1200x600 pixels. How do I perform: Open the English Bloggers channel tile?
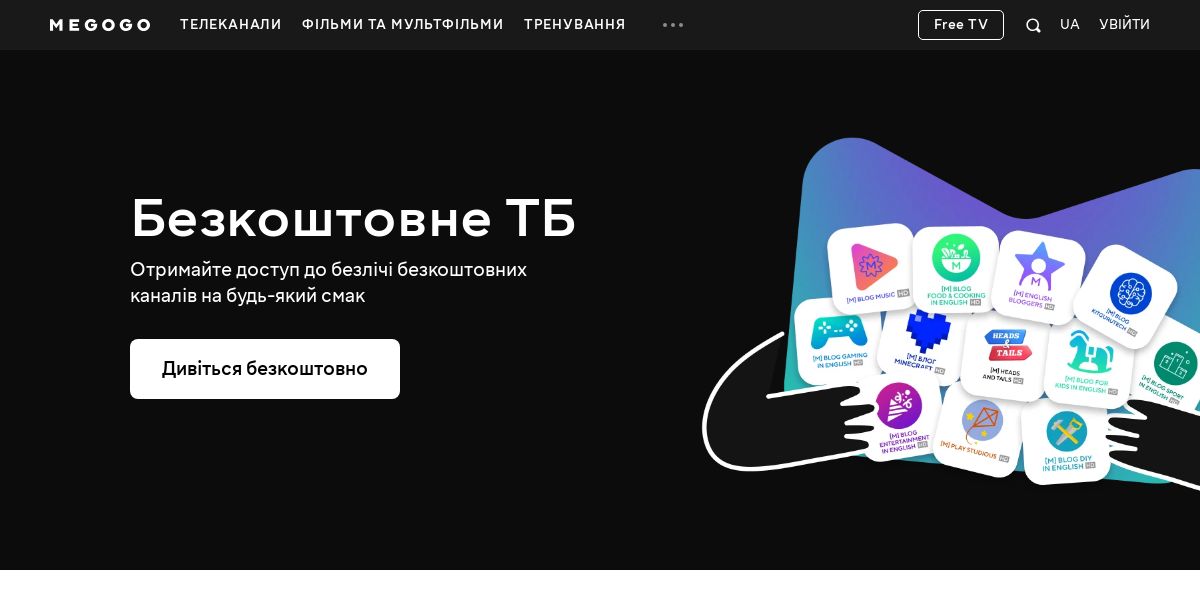click(1038, 276)
